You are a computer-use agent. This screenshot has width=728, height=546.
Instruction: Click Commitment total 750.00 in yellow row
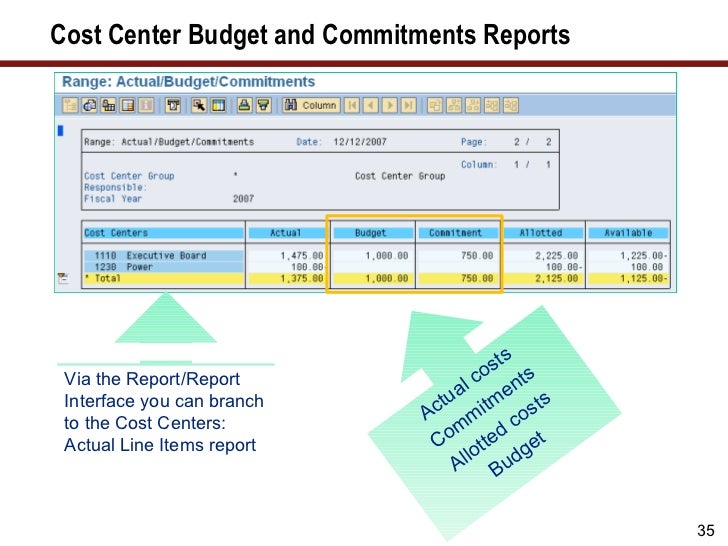477,279
